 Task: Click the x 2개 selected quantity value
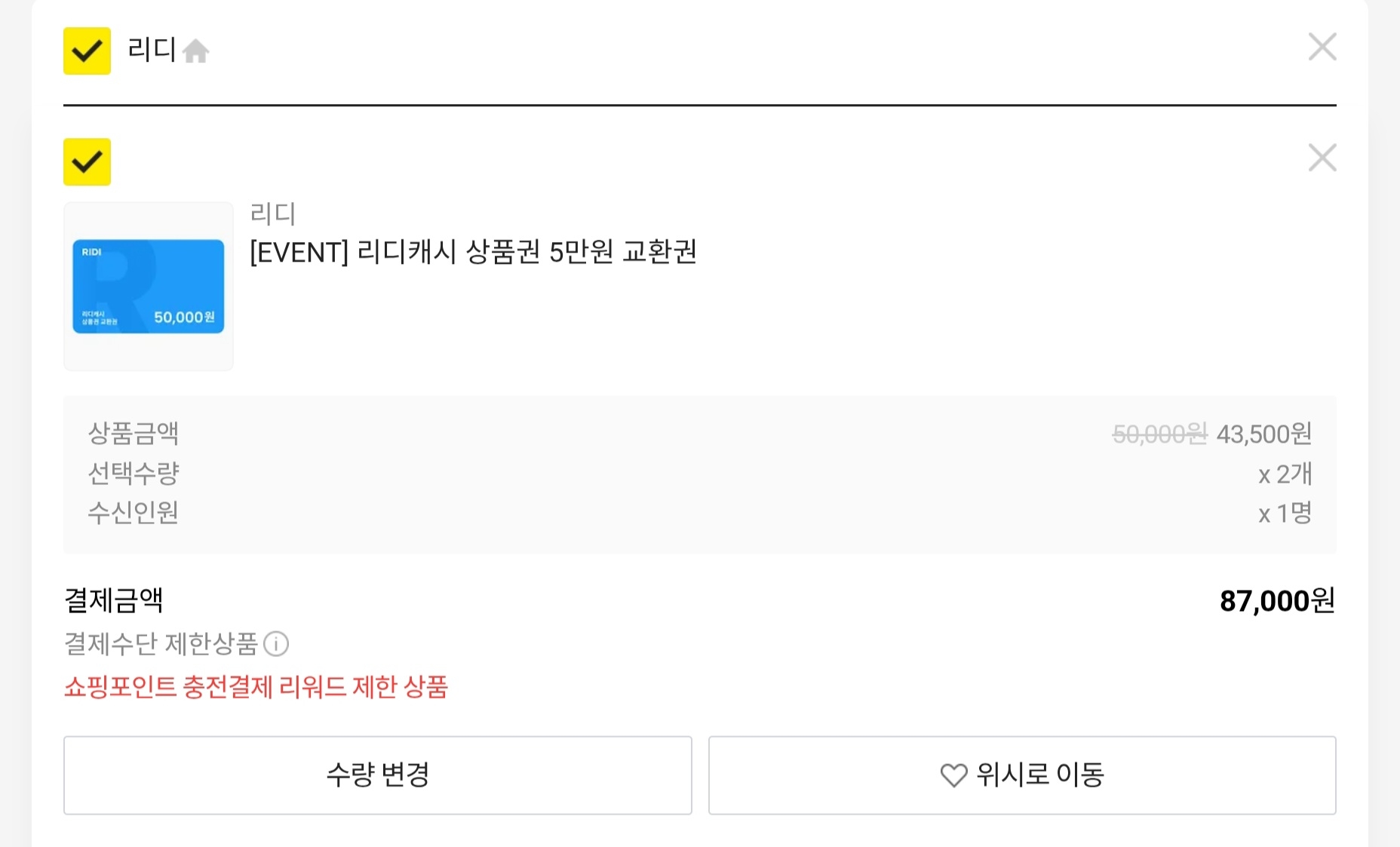click(1285, 474)
